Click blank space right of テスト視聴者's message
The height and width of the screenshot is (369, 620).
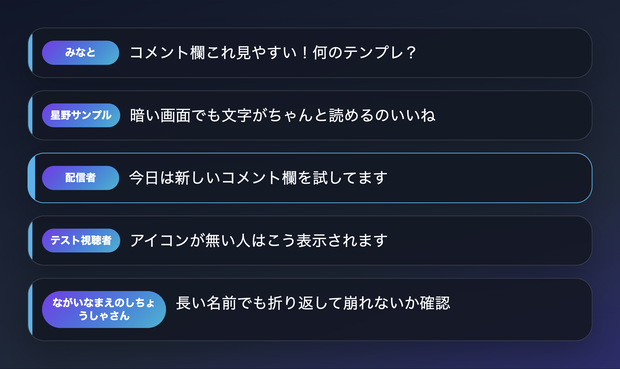pyautogui.click(x=488, y=240)
